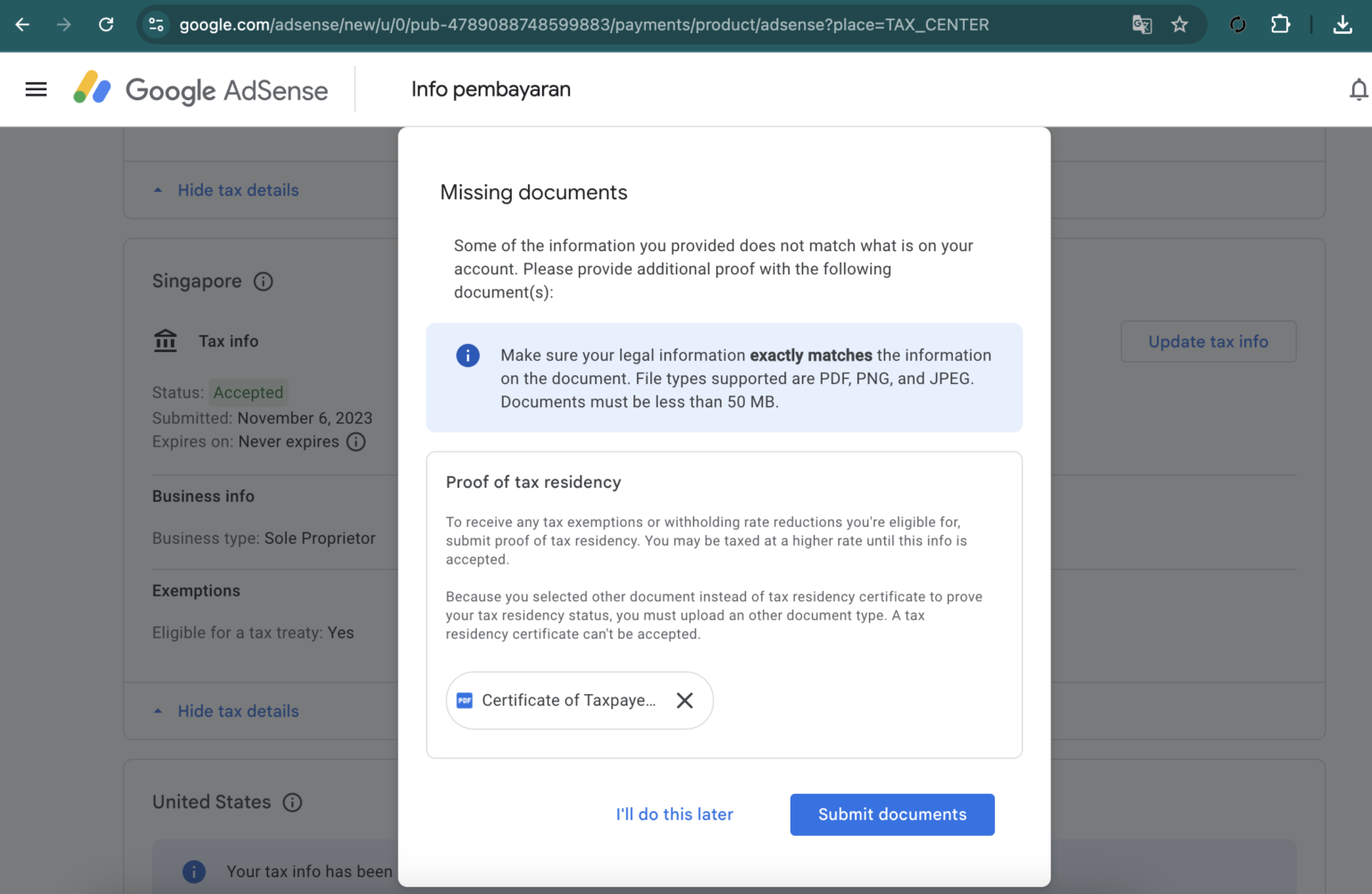This screenshot has height=894, width=1372.
Task: Collapse the upper Hide tax details section
Action: (x=225, y=190)
